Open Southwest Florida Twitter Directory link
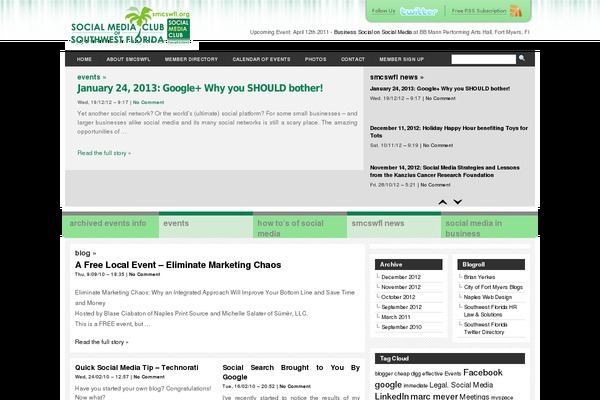 click(x=486, y=328)
